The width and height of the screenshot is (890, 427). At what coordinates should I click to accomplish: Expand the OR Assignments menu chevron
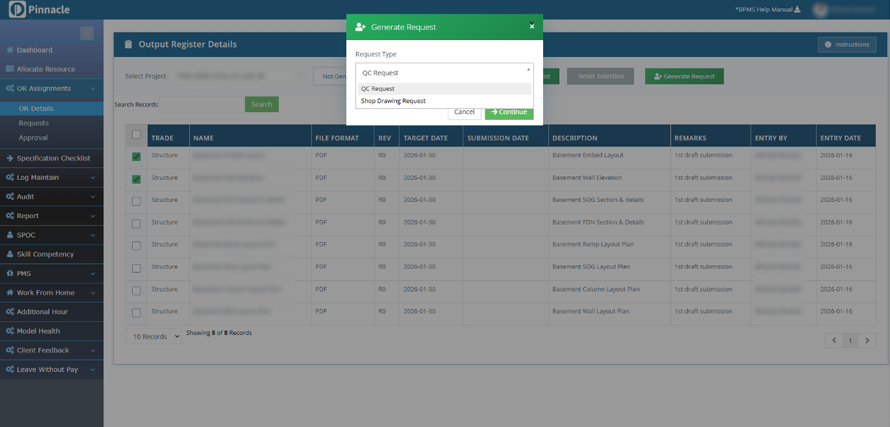(x=93, y=89)
